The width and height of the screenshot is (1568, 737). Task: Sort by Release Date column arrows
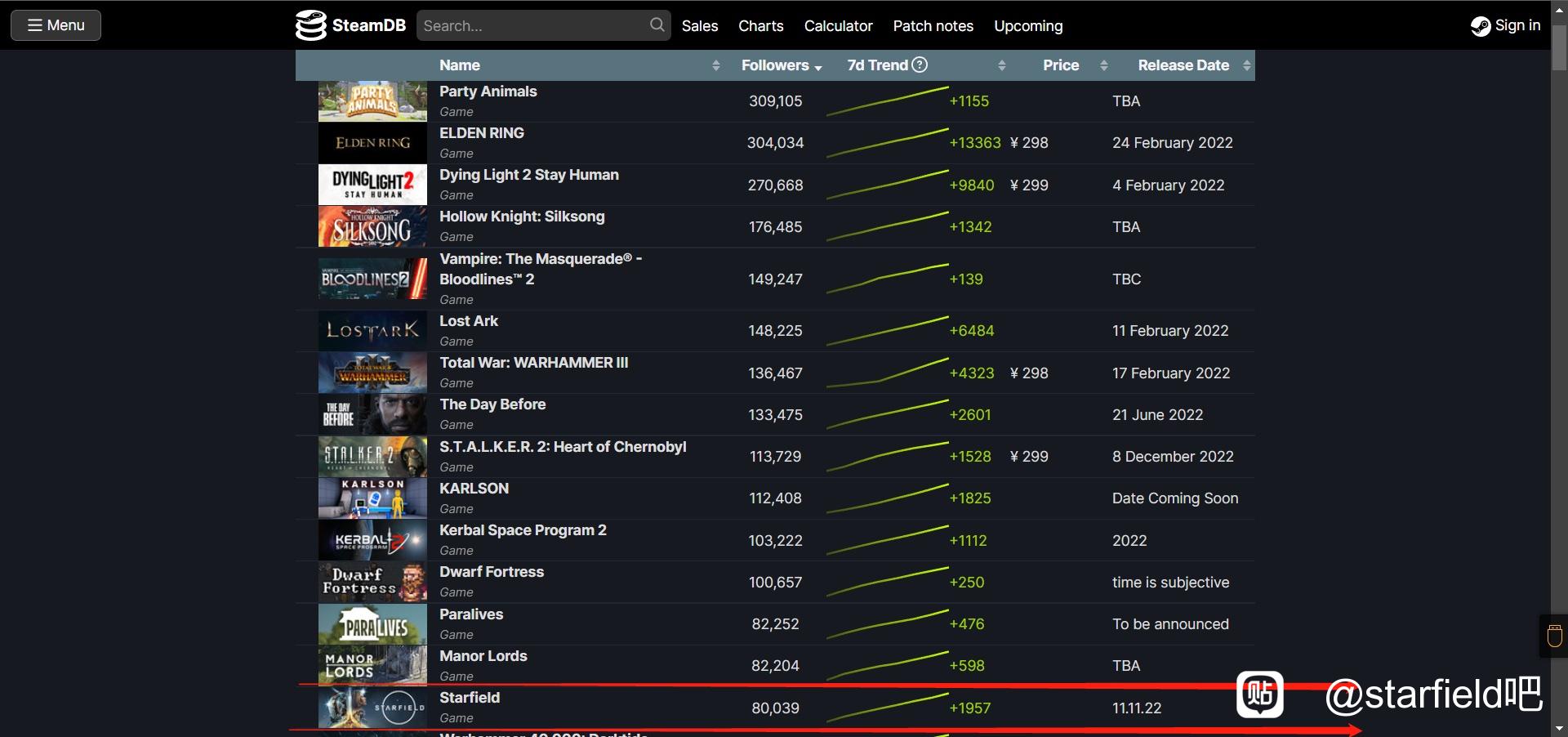(1246, 65)
